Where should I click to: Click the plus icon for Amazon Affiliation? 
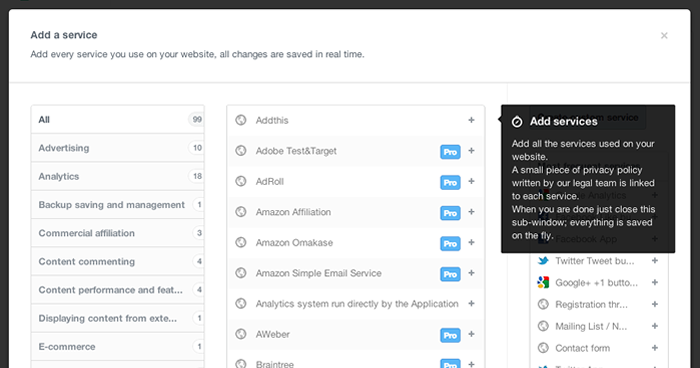click(471, 212)
